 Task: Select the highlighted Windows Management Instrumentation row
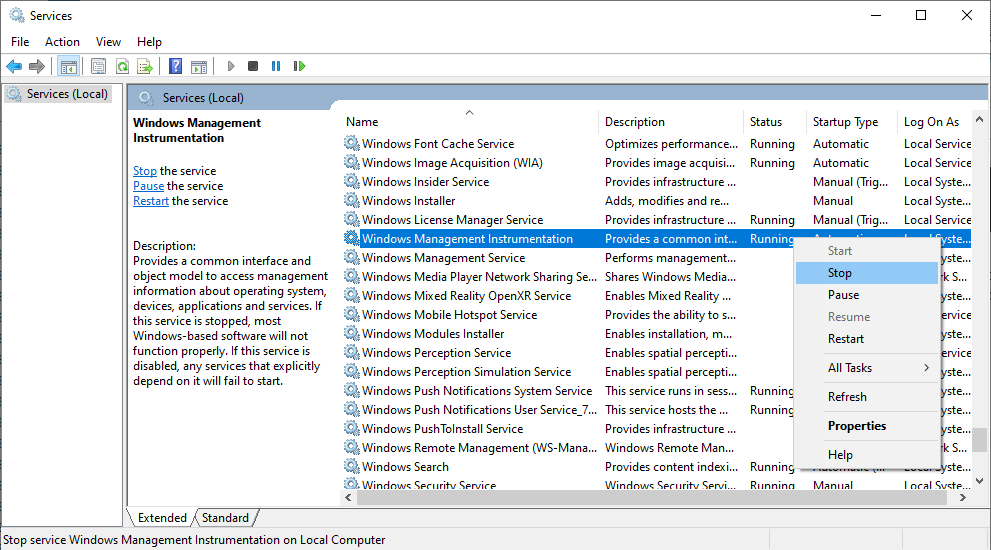click(x=657, y=238)
